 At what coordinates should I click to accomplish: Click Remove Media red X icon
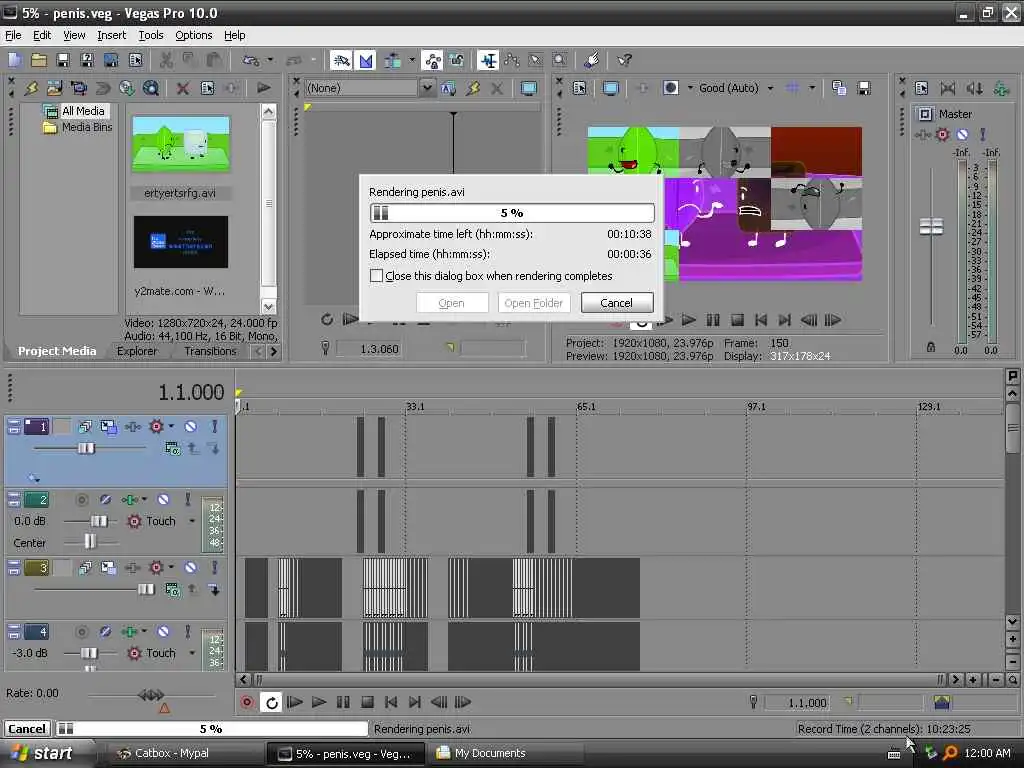pos(183,88)
